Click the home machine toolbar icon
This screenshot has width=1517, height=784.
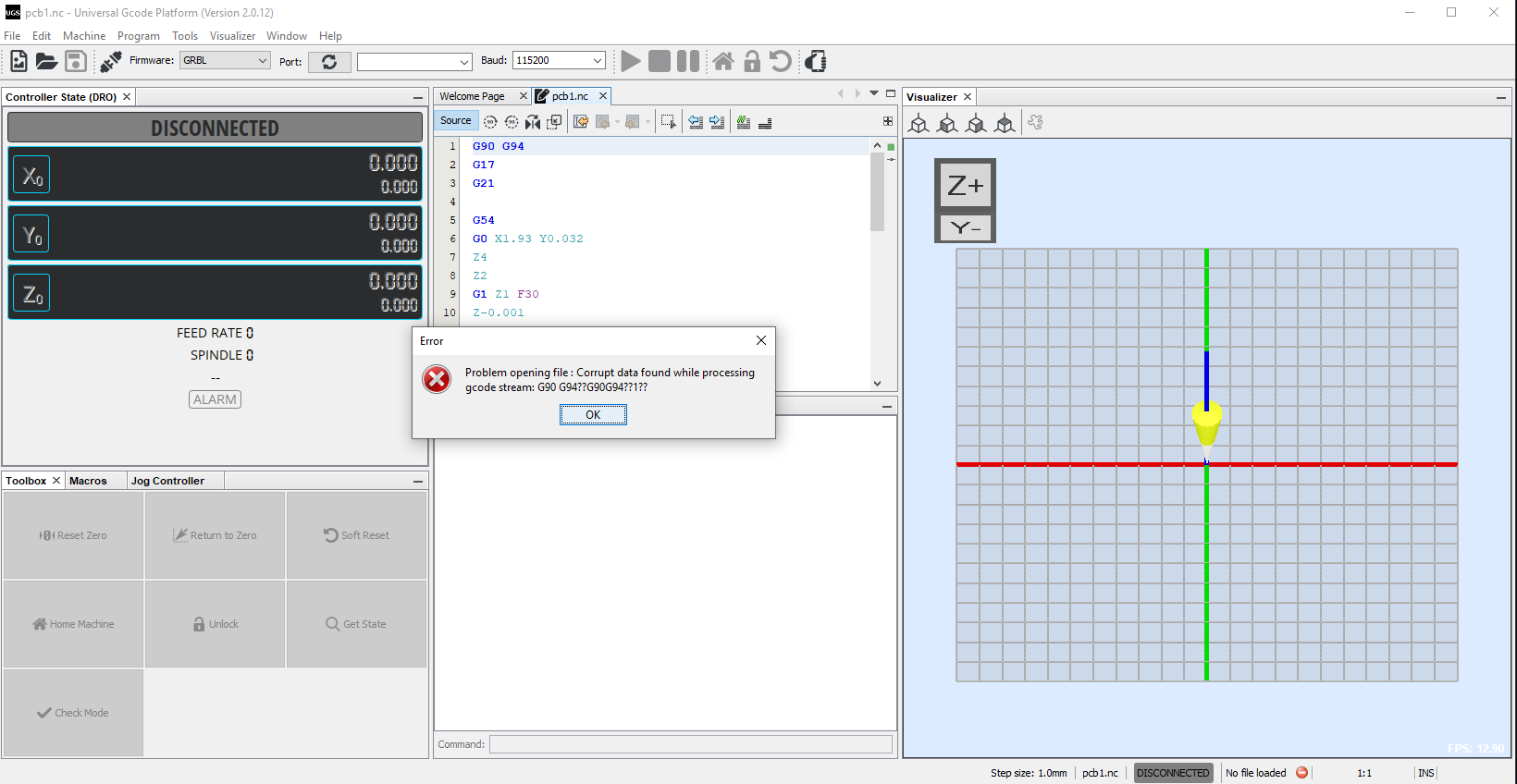723,62
